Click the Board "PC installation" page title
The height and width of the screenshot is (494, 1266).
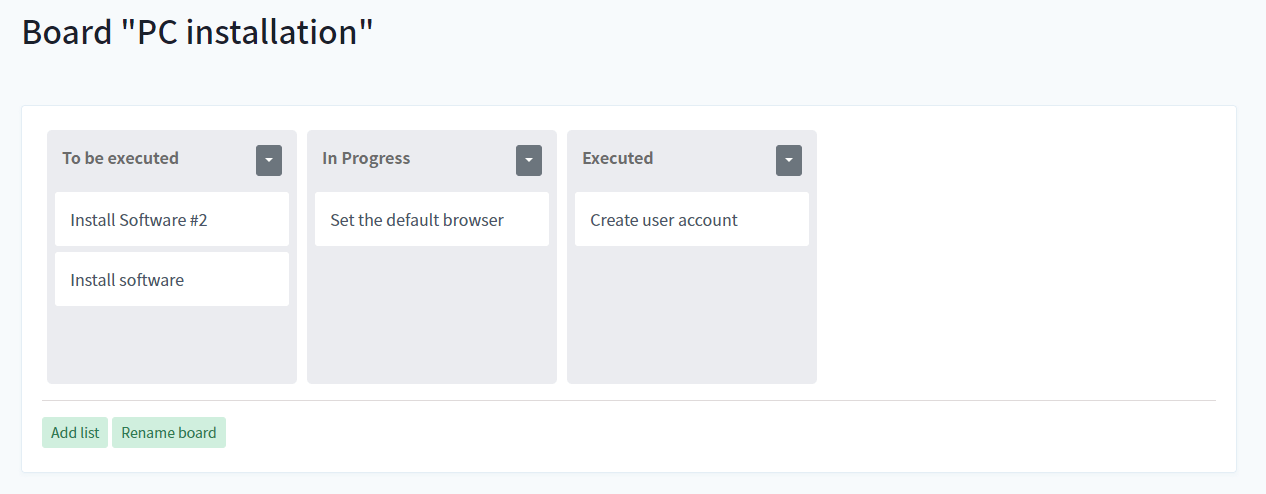click(x=197, y=32)
